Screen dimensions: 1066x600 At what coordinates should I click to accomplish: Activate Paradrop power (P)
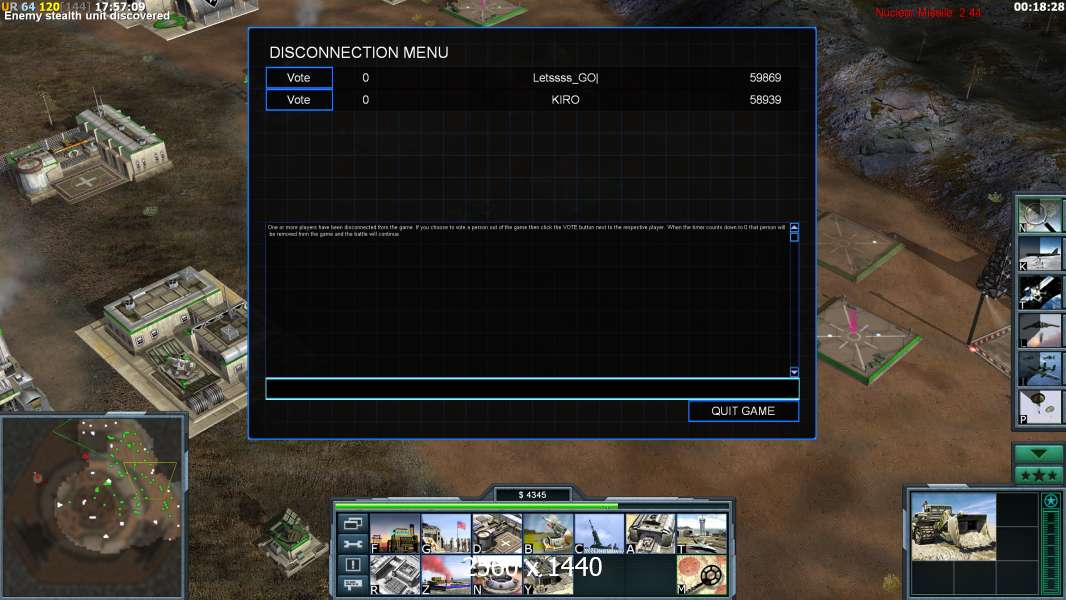[1039, 407]
